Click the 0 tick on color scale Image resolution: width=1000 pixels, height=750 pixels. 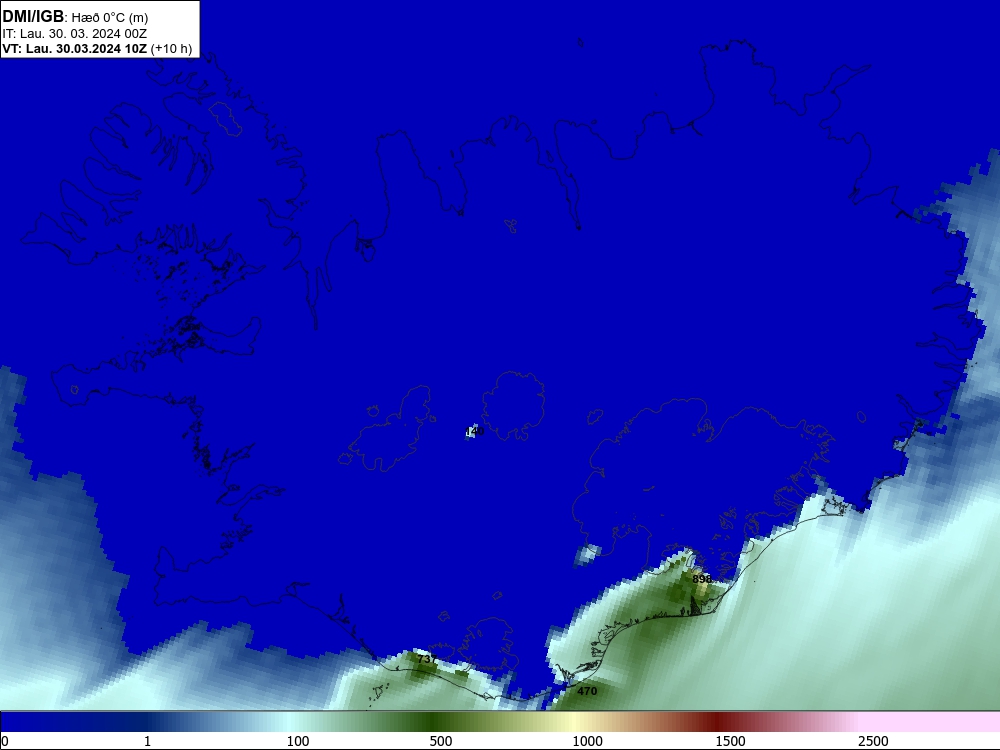pos(5,741)
